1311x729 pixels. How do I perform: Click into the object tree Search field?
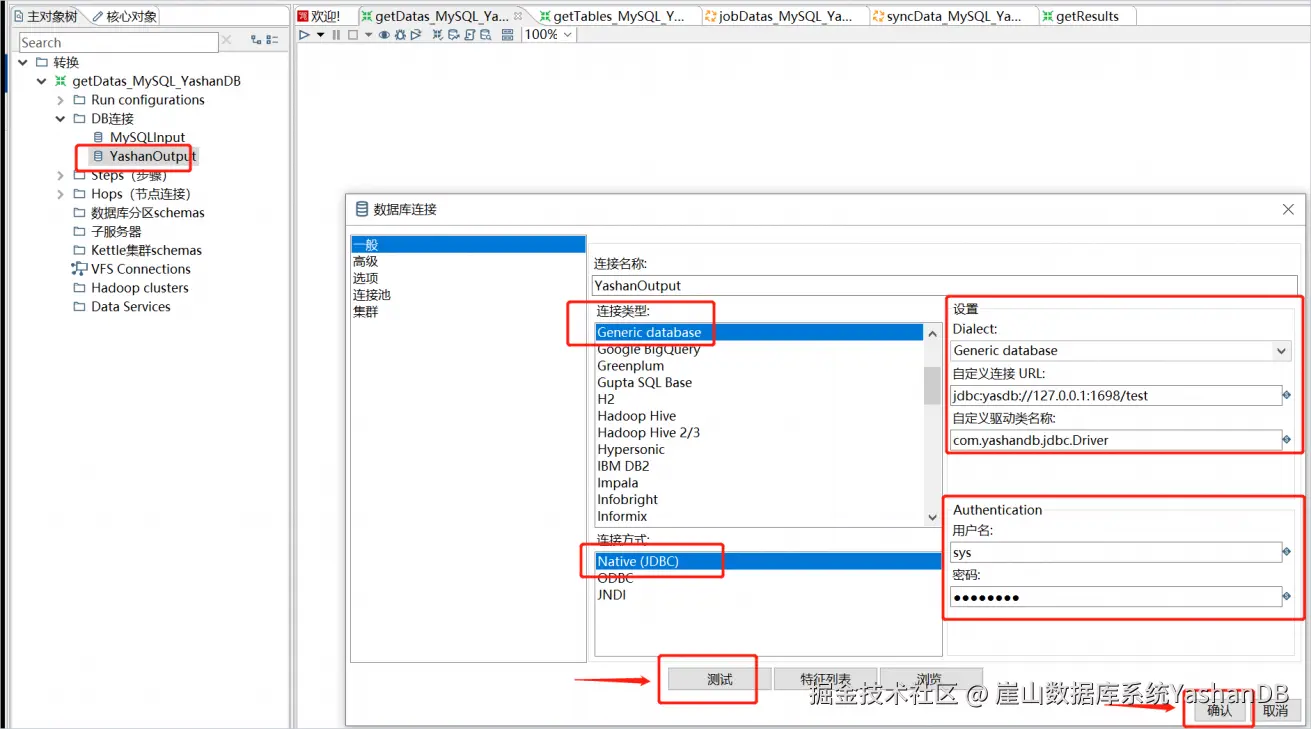[x=118, y=42]
